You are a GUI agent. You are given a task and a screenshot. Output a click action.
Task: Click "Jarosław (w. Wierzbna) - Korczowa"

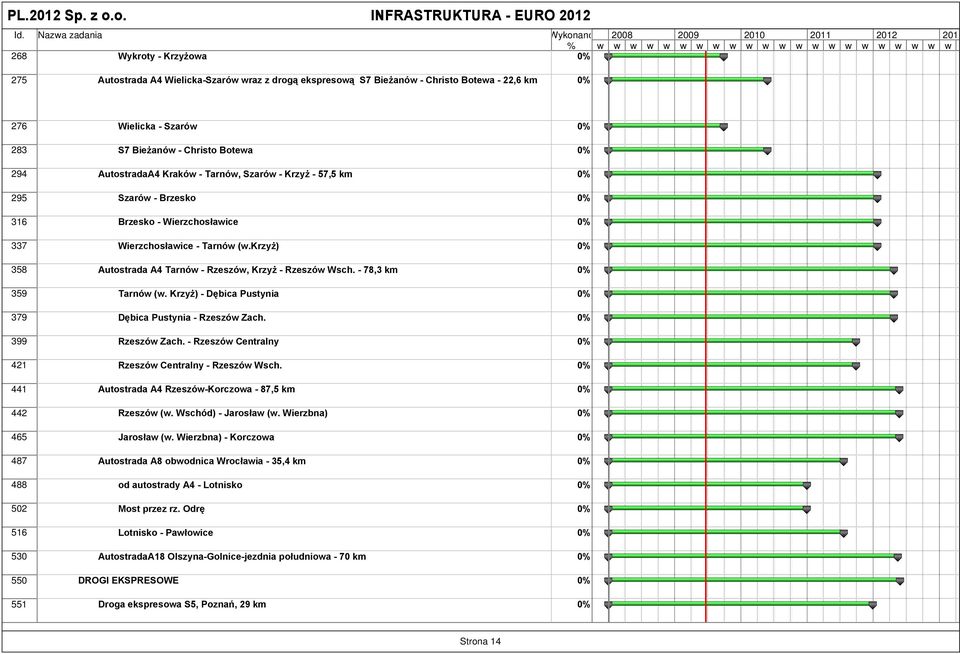pos(196,437)
